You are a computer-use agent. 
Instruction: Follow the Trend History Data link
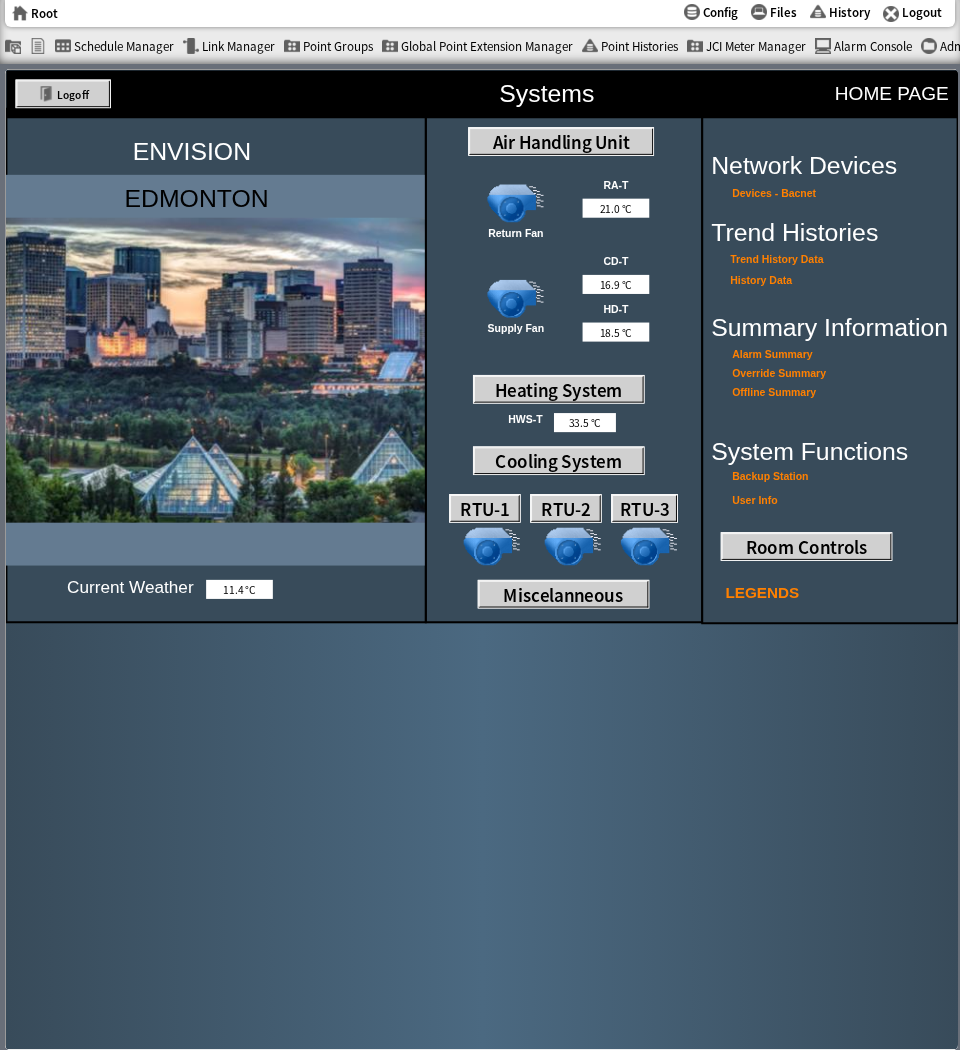coord(777,259)
